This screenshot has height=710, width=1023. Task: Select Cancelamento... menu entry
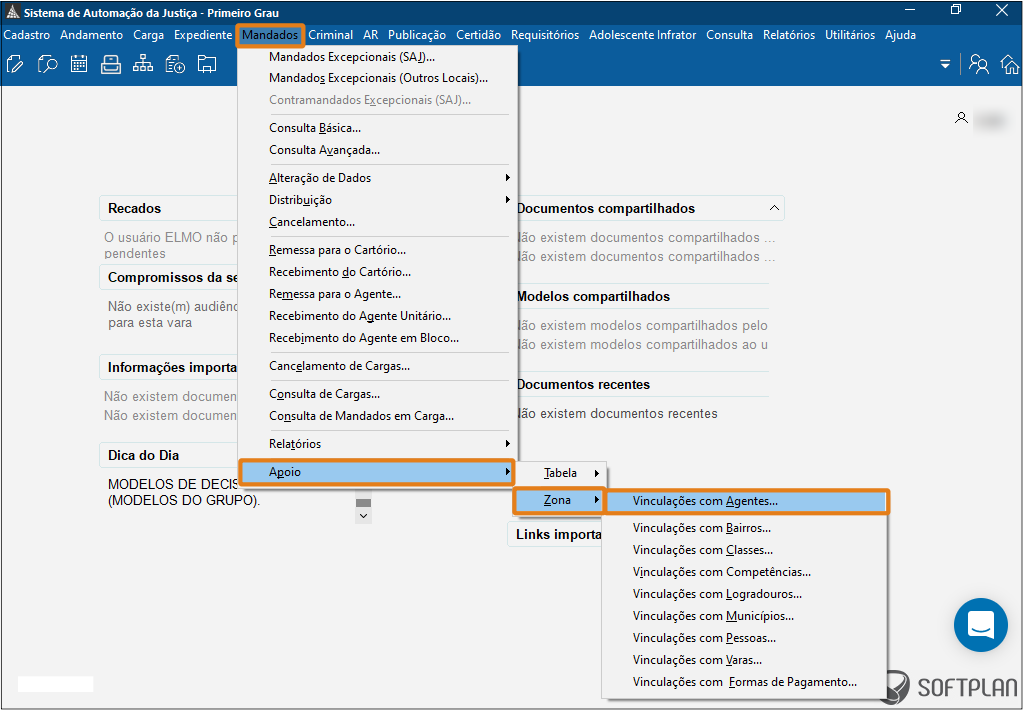point(377,222)
